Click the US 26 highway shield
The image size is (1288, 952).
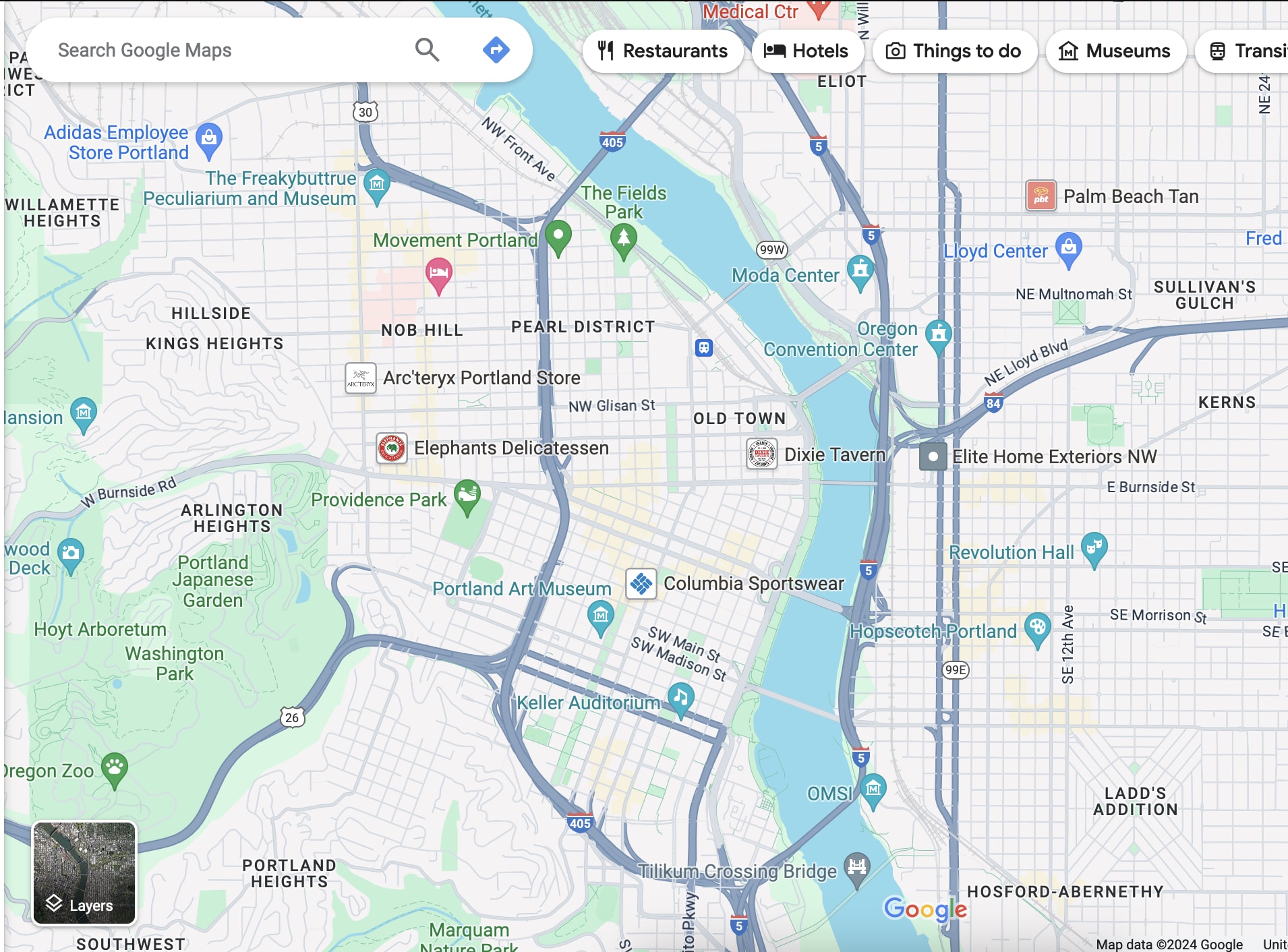tap(292, 717)
